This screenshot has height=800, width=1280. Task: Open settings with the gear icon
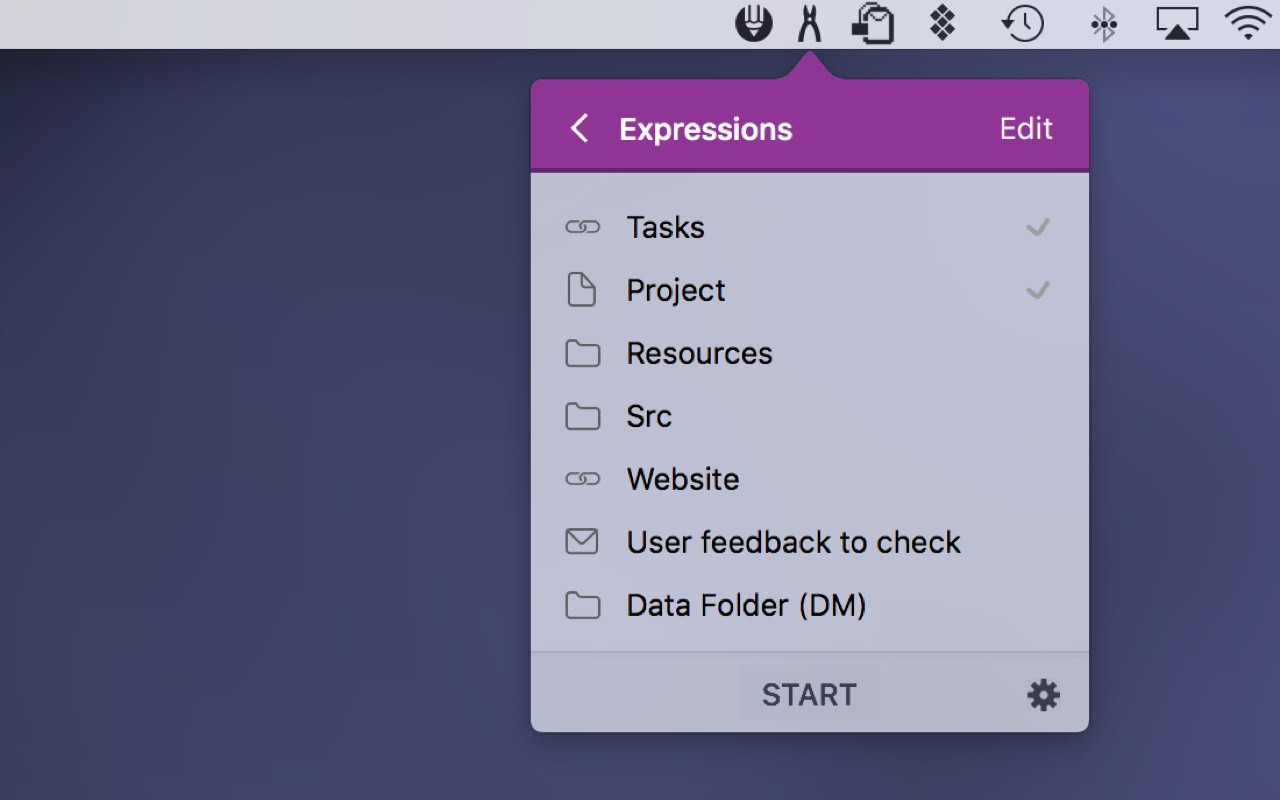coord(1043,695)
